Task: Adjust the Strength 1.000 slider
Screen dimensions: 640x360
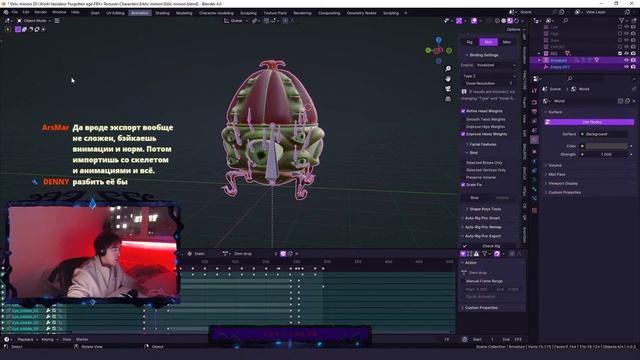Action: (606, 154)
